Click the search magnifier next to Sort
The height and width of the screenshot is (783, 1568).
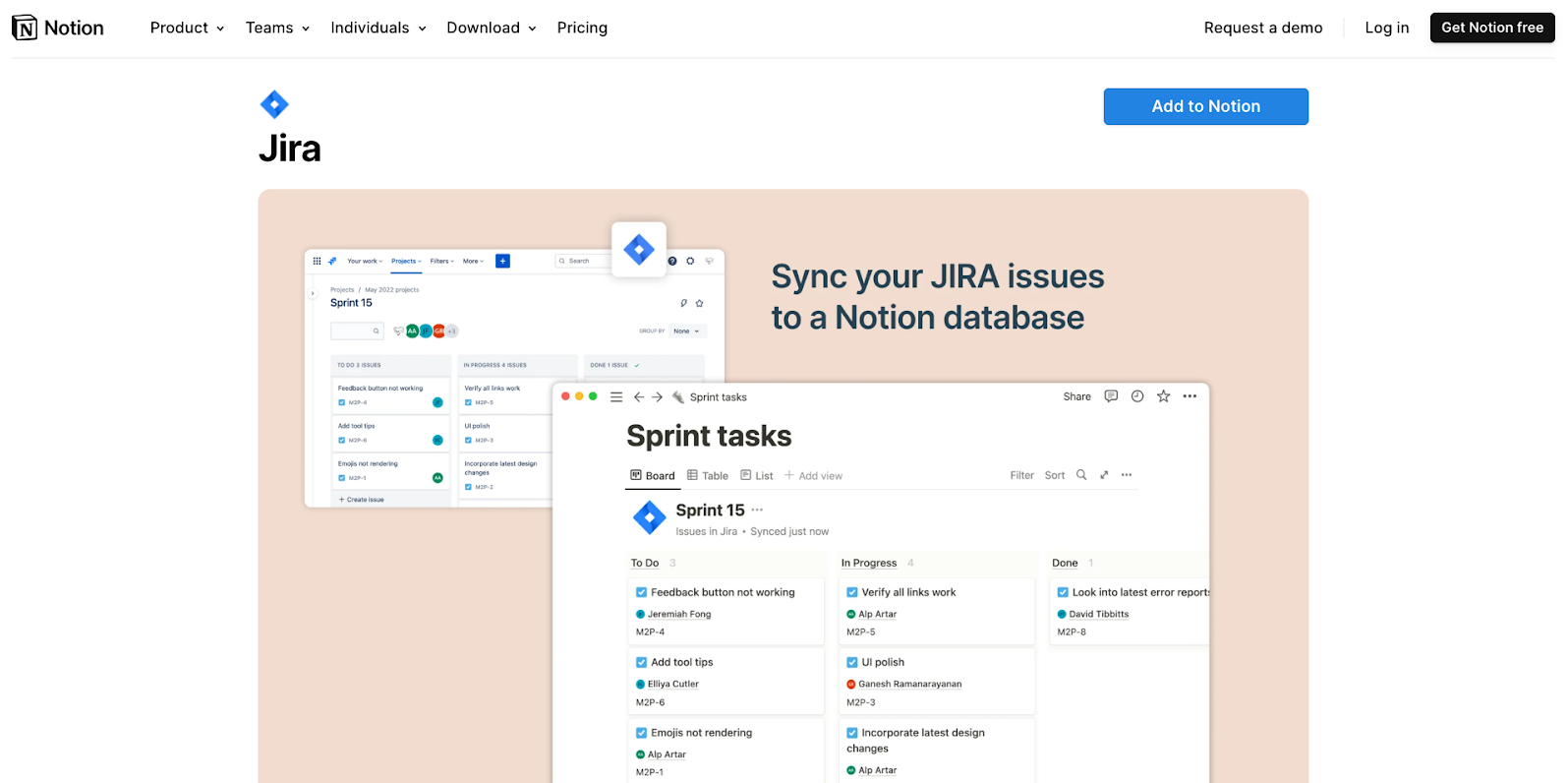1081,475
